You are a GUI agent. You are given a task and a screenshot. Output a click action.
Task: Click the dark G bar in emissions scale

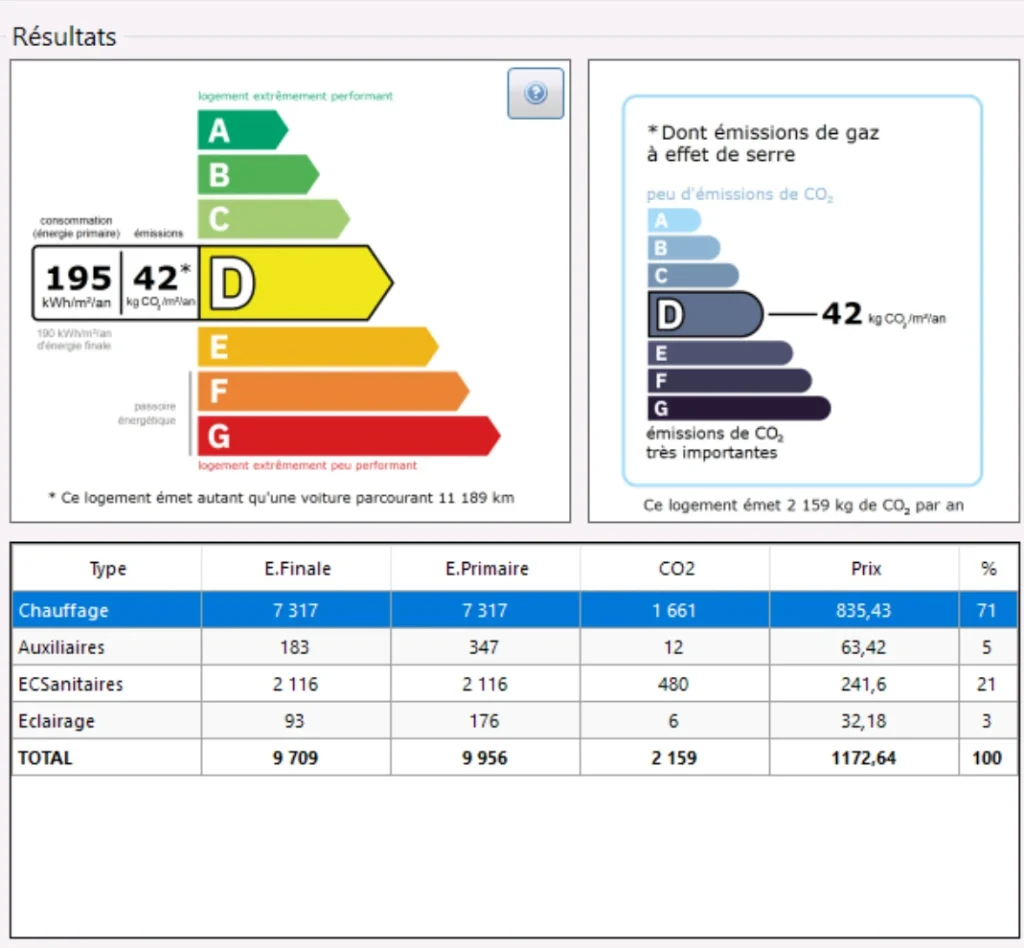738,408
